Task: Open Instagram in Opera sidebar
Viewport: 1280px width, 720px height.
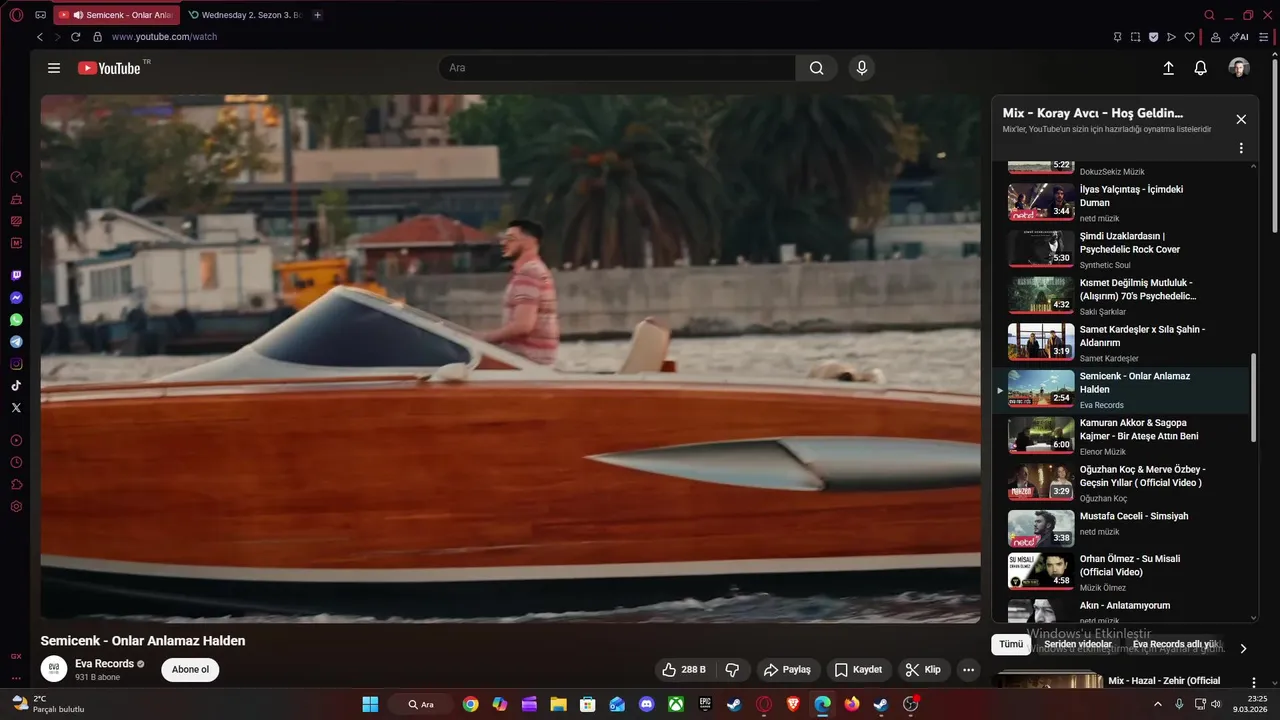Action: pyautogui.click(x=16, y=364)
